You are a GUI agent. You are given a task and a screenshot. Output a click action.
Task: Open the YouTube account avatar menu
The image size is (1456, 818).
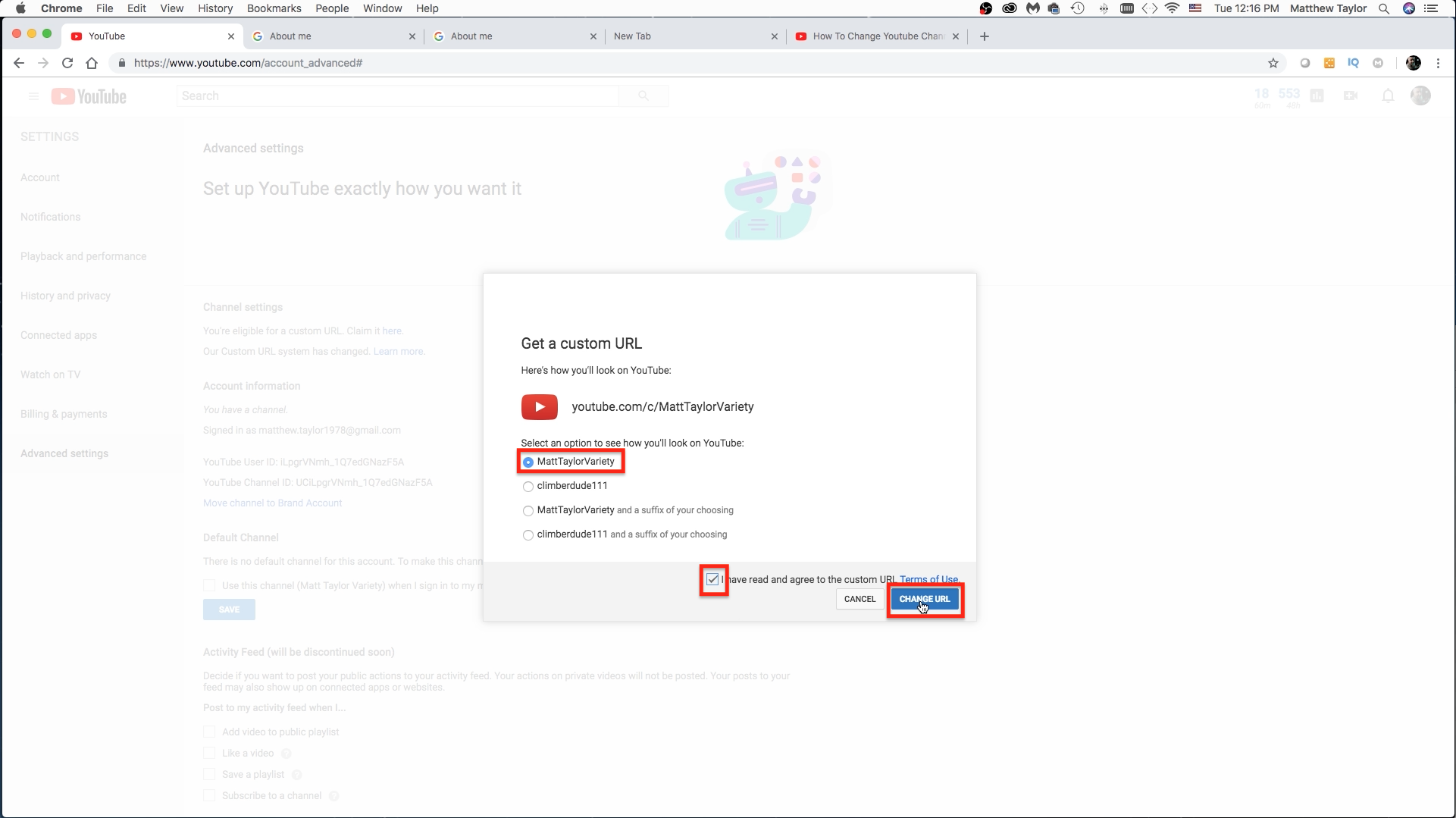point(1420,96)
